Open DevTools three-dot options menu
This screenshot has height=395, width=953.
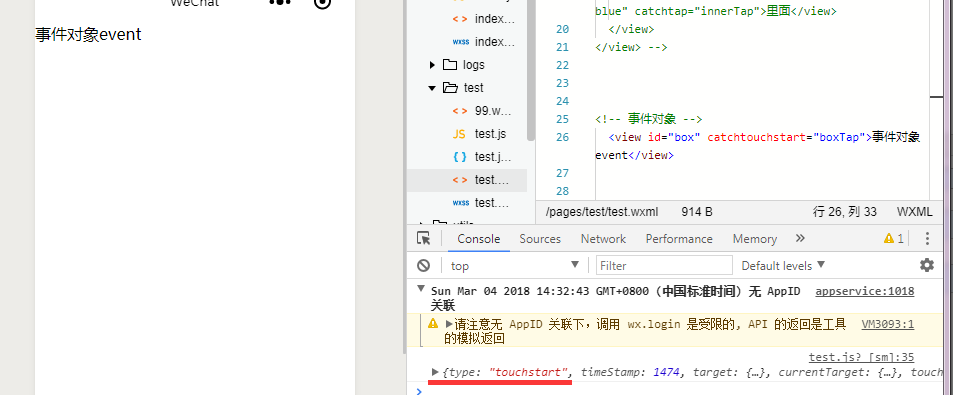(927, 238)
